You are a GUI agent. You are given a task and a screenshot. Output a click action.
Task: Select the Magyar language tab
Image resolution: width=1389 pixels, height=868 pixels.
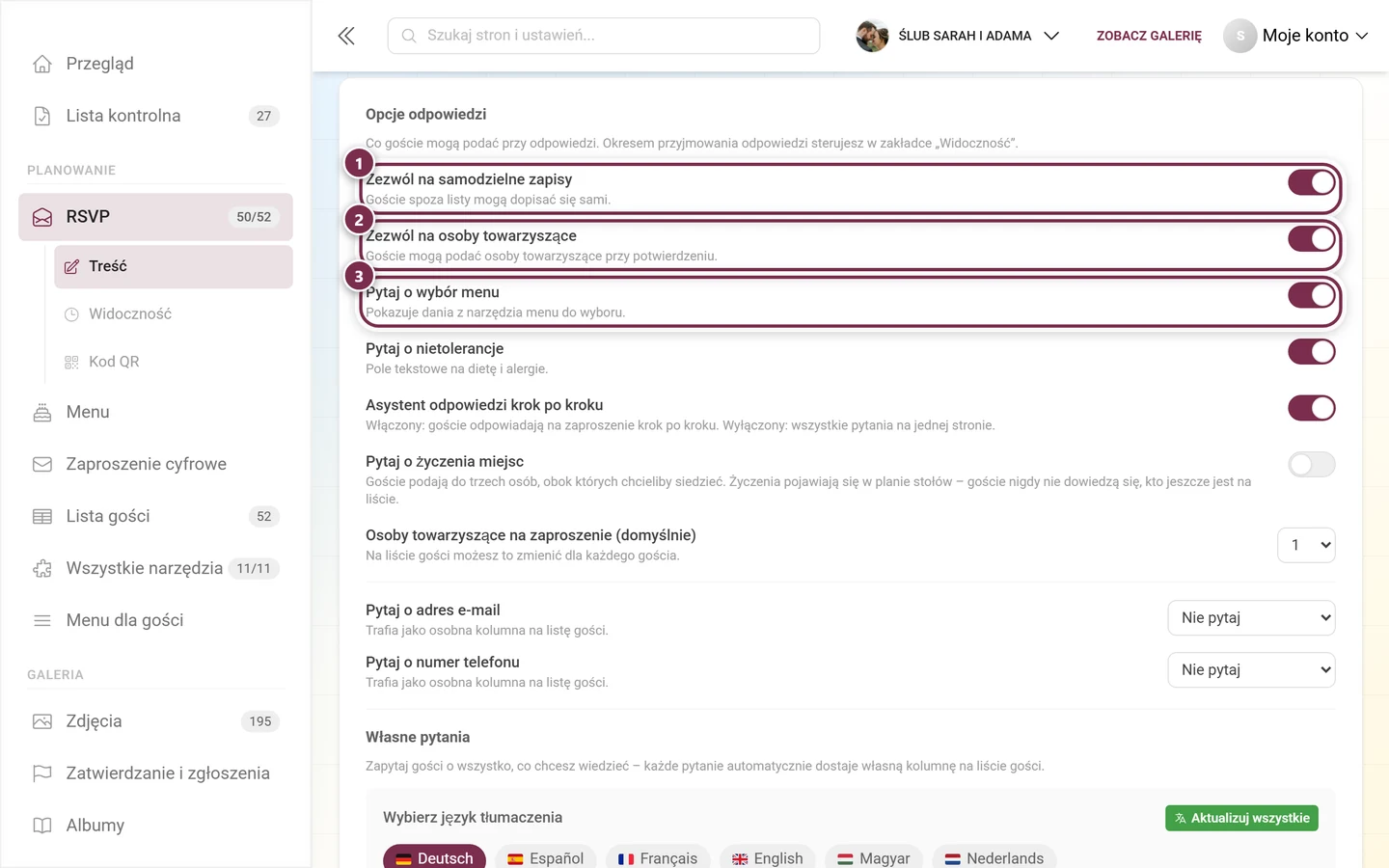(874, 857)
